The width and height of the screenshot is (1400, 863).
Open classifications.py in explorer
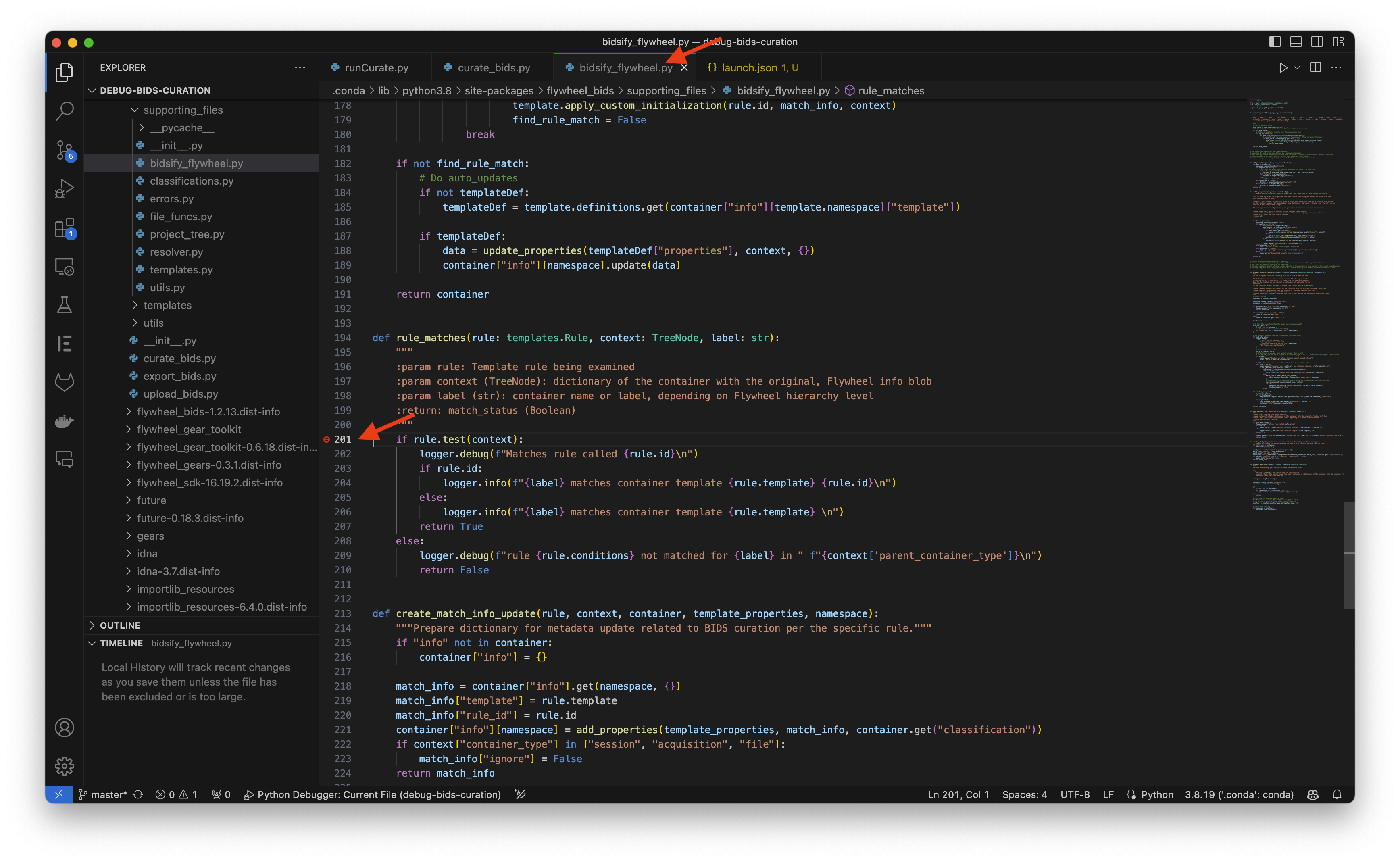point(191,181)
